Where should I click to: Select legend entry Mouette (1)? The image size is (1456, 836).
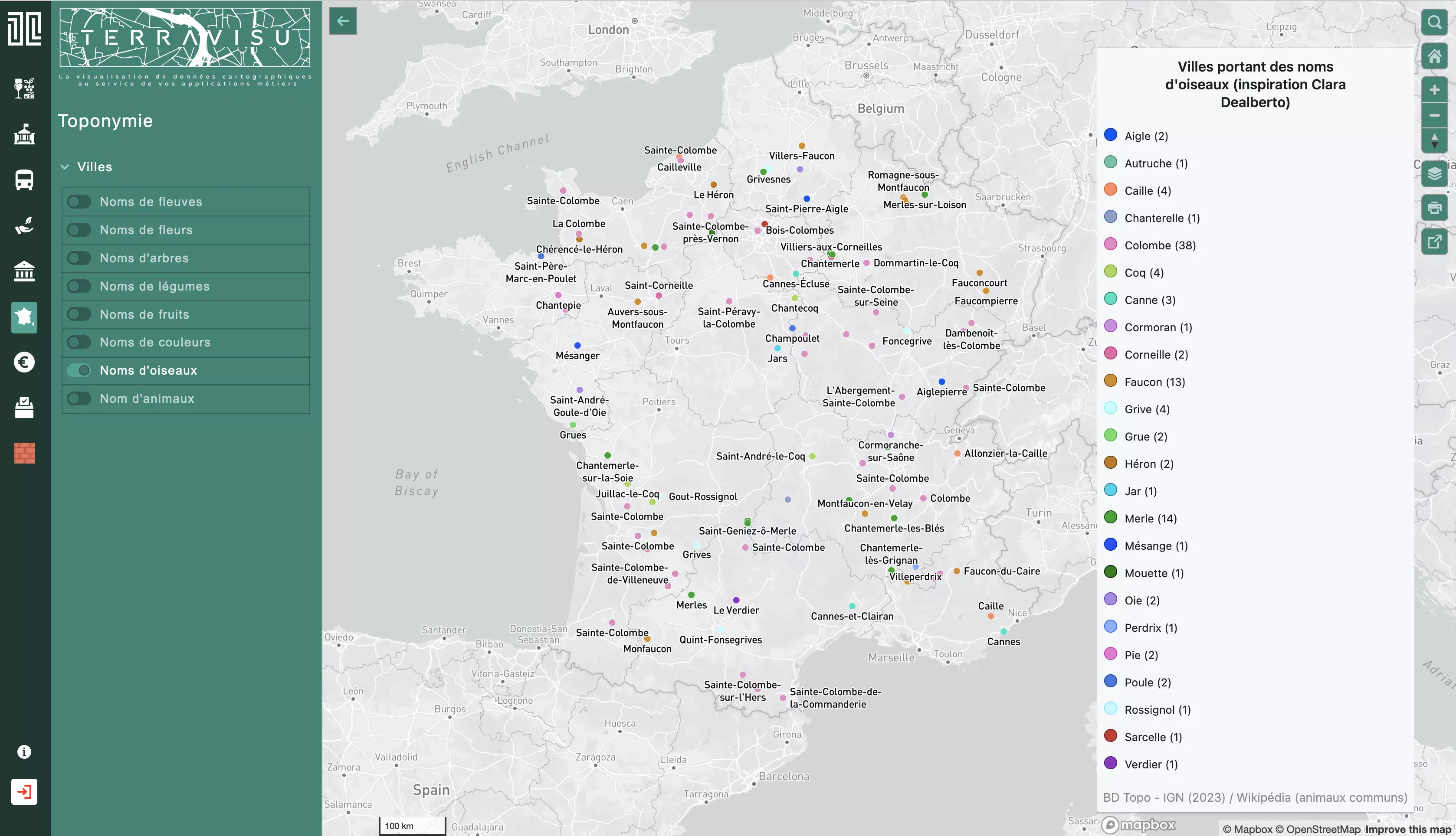(1154, 573)
